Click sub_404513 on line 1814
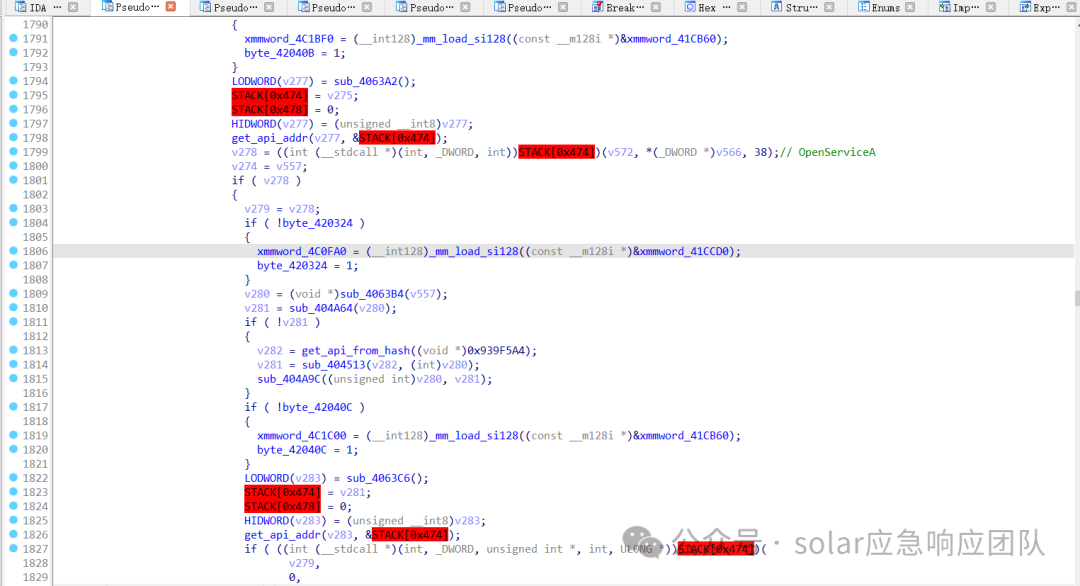 [334, 365]
